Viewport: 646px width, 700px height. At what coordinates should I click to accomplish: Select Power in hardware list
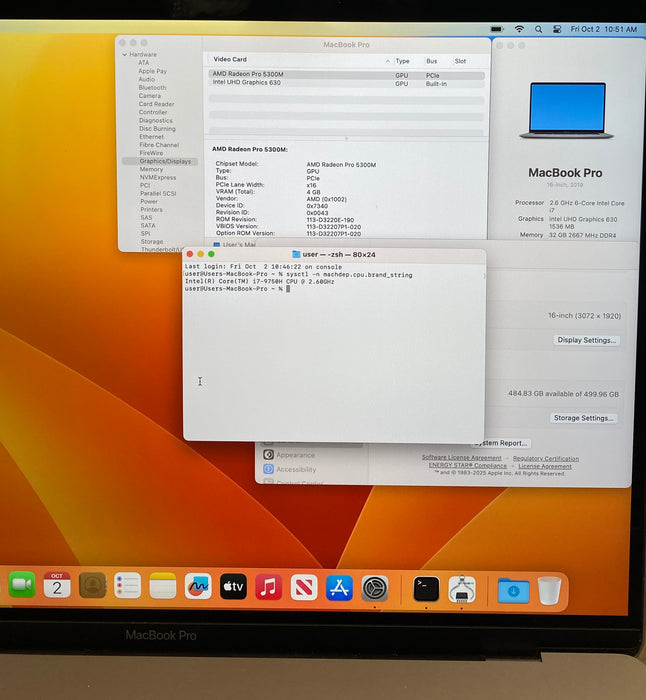(149, 201)
